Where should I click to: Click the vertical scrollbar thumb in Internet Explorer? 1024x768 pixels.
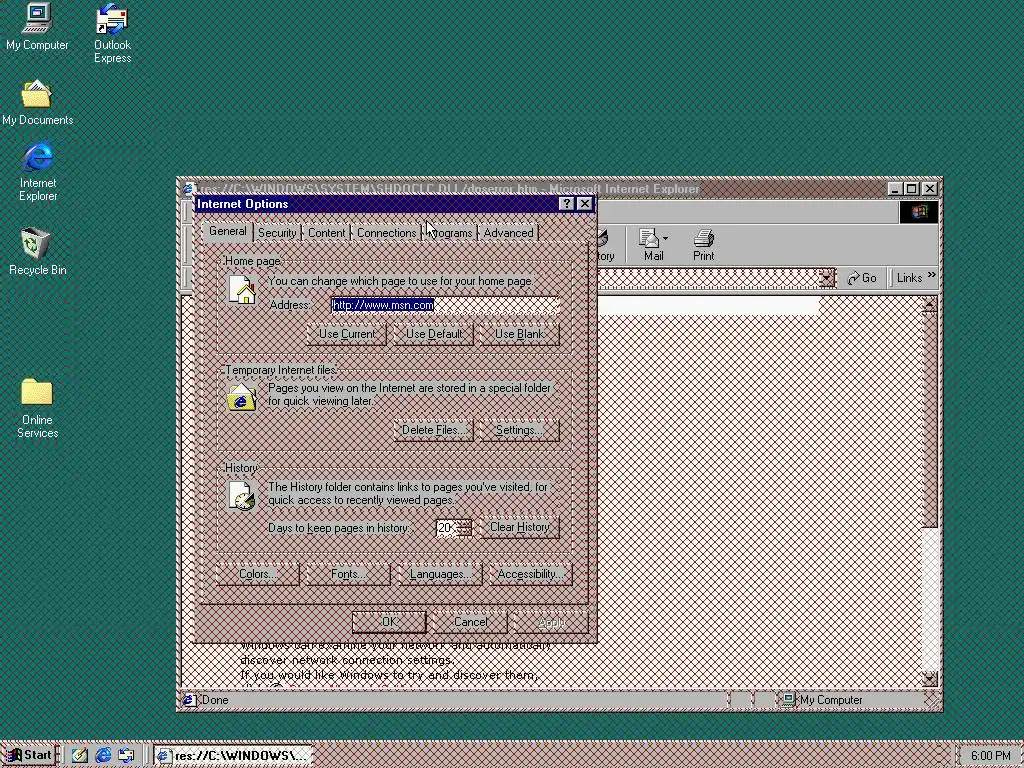click(929, 420)
